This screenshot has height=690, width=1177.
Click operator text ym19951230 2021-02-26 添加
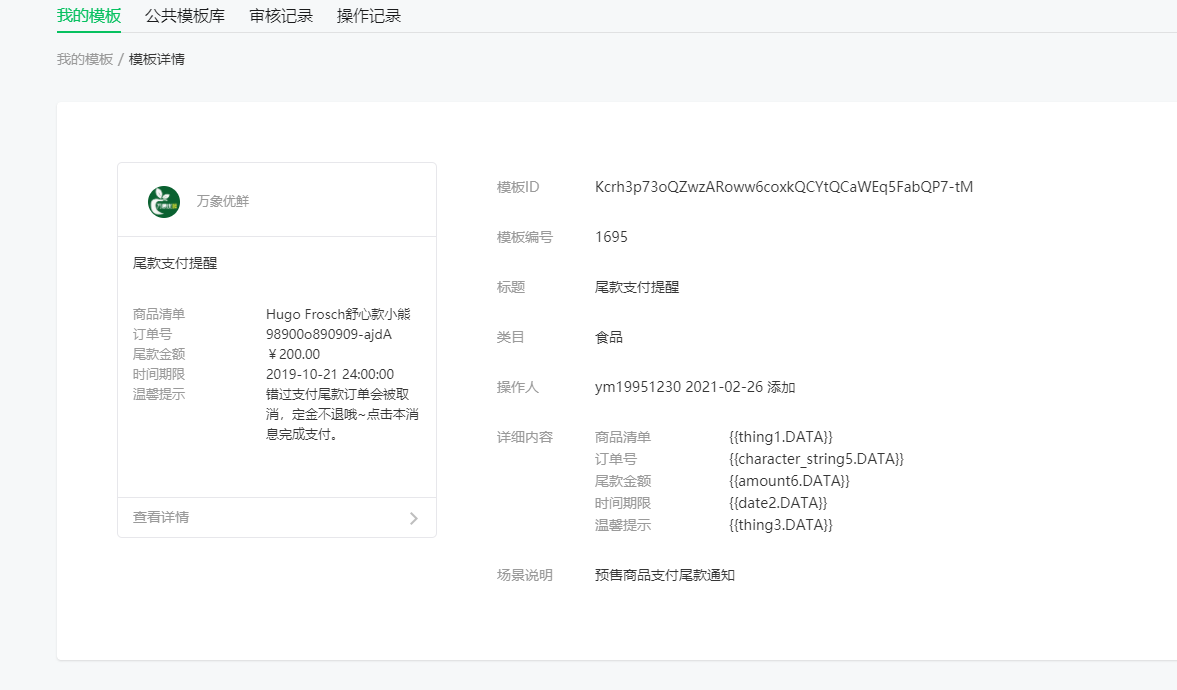point(695,387)
